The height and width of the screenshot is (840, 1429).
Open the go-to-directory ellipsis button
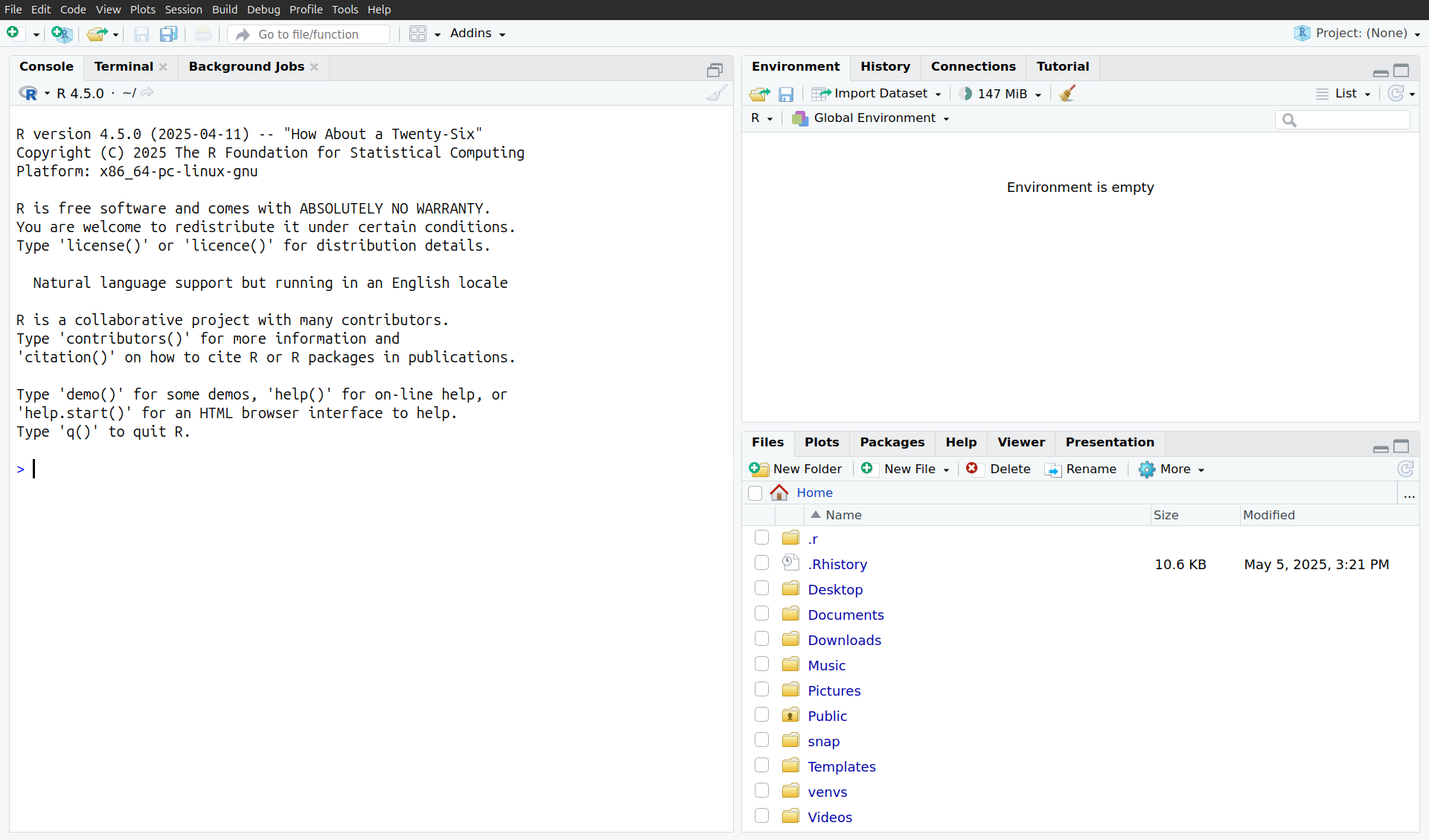click(1409, 493)
